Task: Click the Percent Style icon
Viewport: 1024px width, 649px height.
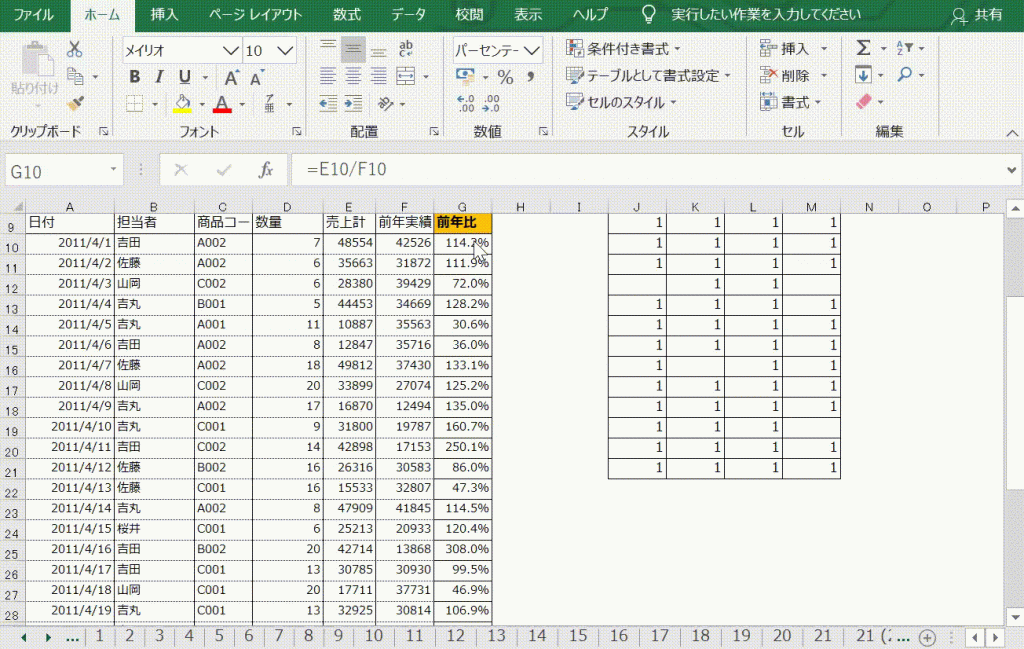Action: point(505,76)
